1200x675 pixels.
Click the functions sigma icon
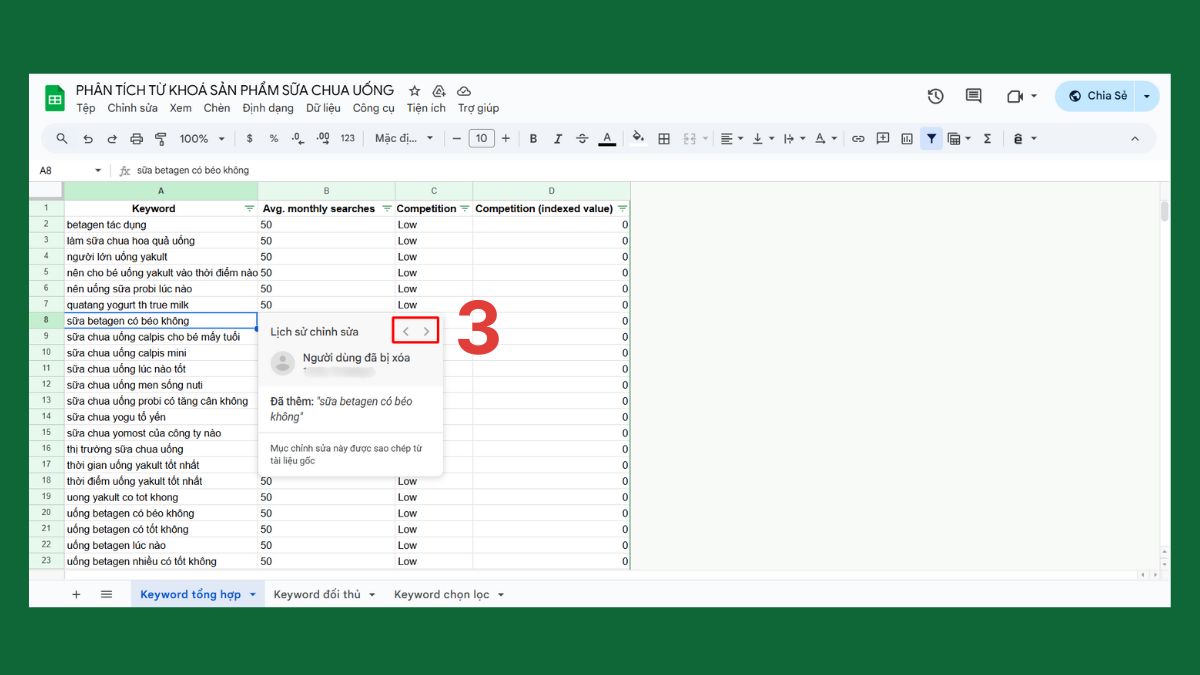(986, 139)
